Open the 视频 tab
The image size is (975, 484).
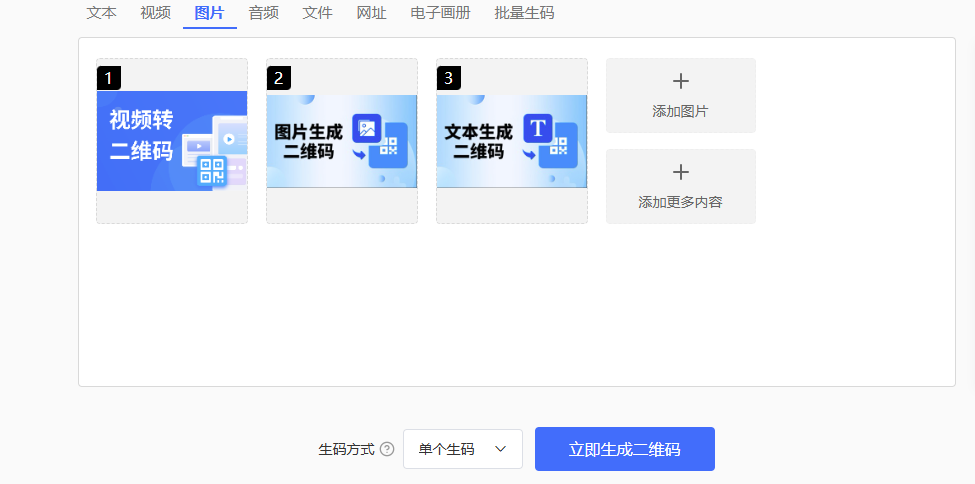(x=155, y=13)
